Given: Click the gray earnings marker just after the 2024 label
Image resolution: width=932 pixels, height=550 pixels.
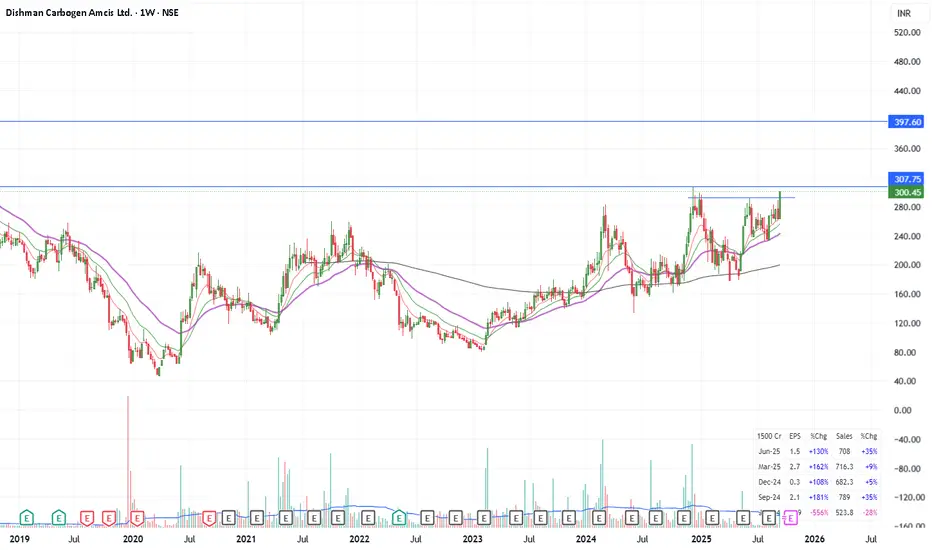Looking at the screenshot, I should coord(599,518).
